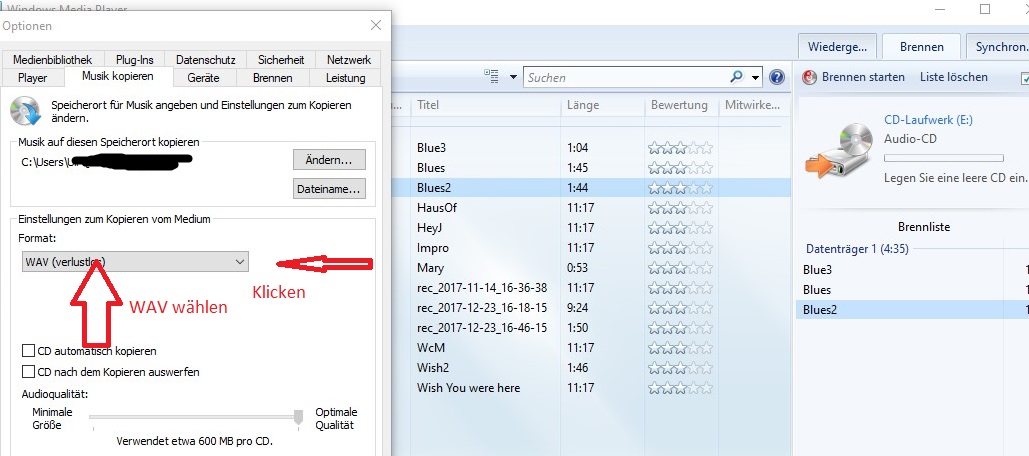Rate Impro with the fifth star
The image size is (1029, 456).
point(705,249)
